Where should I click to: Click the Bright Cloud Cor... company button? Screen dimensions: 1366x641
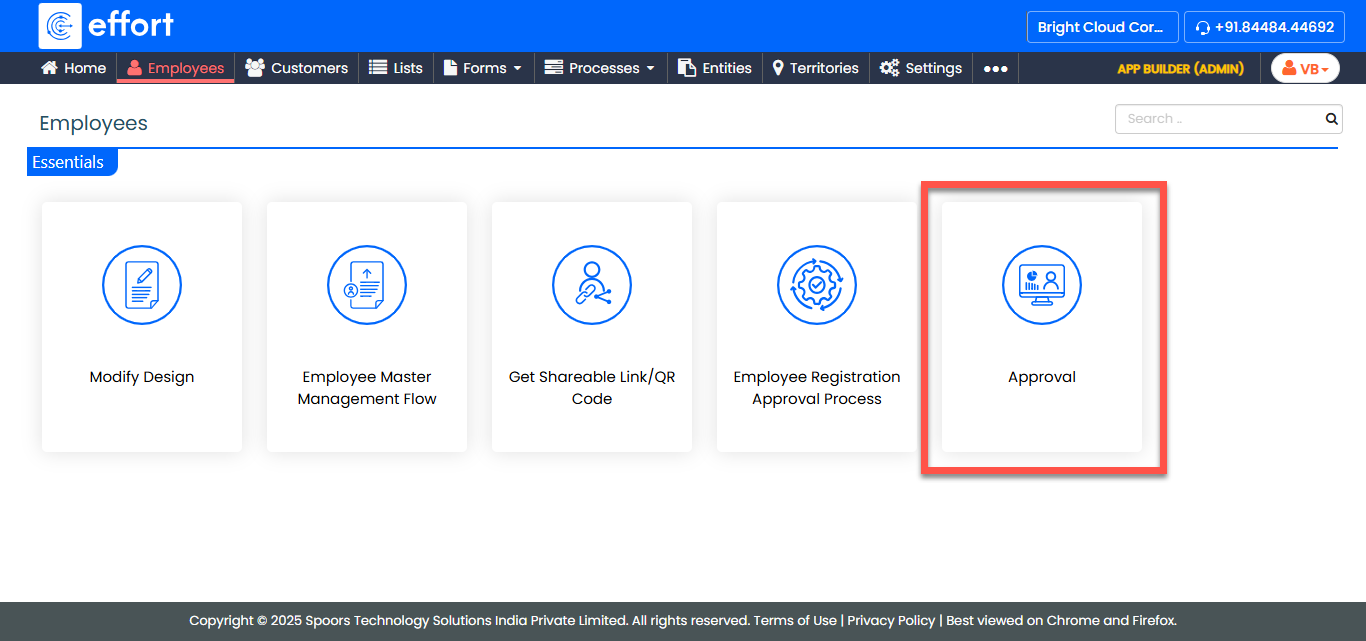click(x=1100, y=27)
